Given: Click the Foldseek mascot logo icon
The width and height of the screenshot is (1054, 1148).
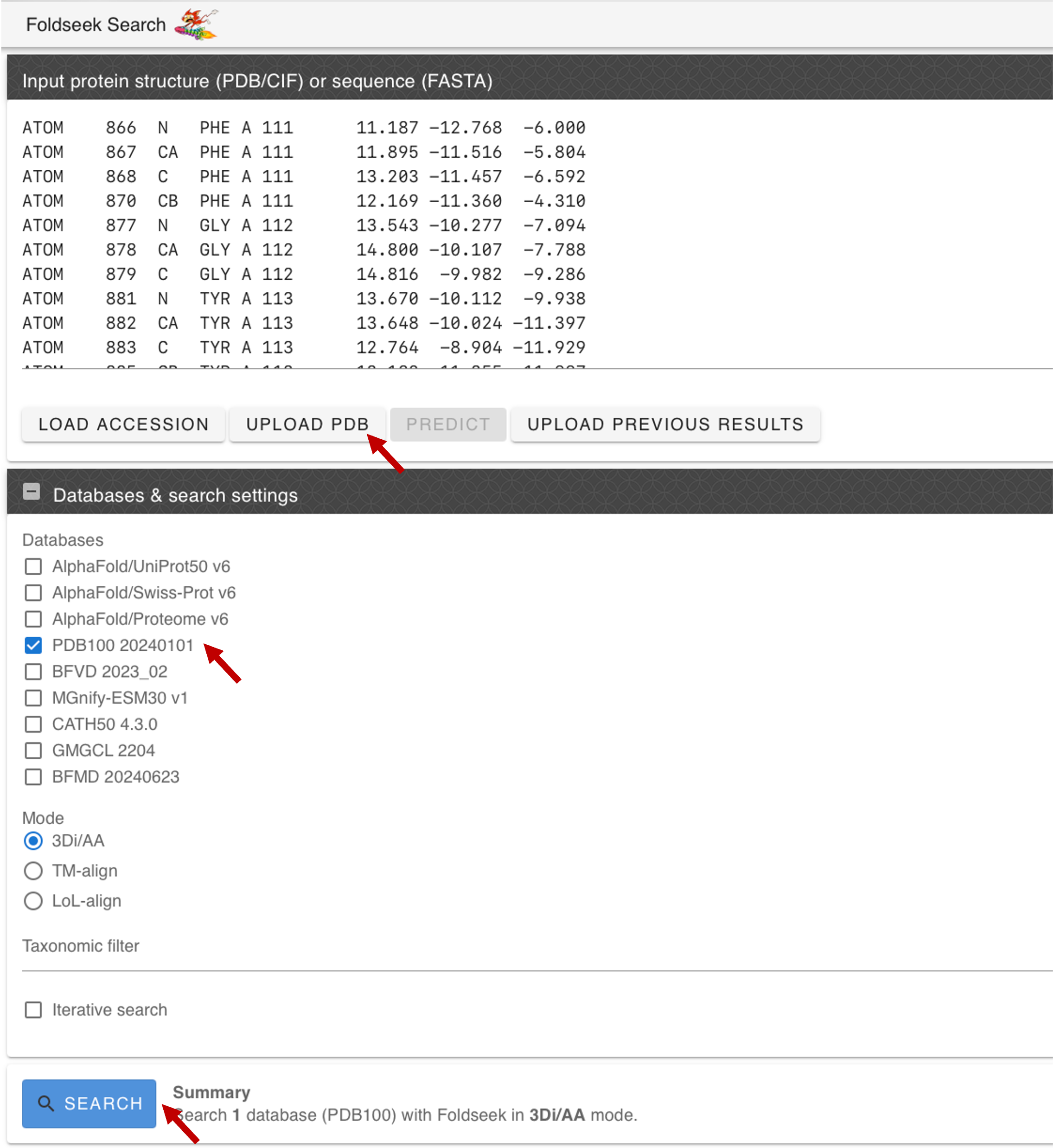Looking at the screenshot, I should 196,25.
